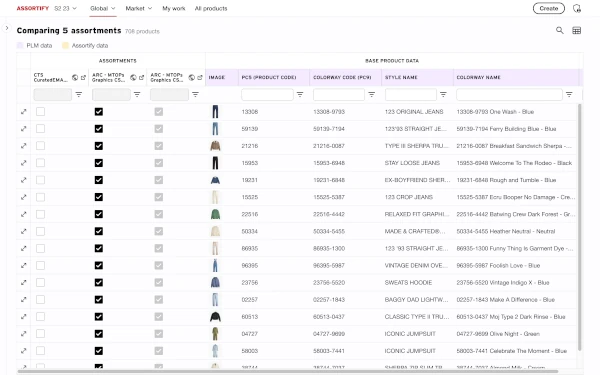Viewport: 600px width, 375px height.
Task: Click the Assortify data legend swatch
Action: (65, 46)
